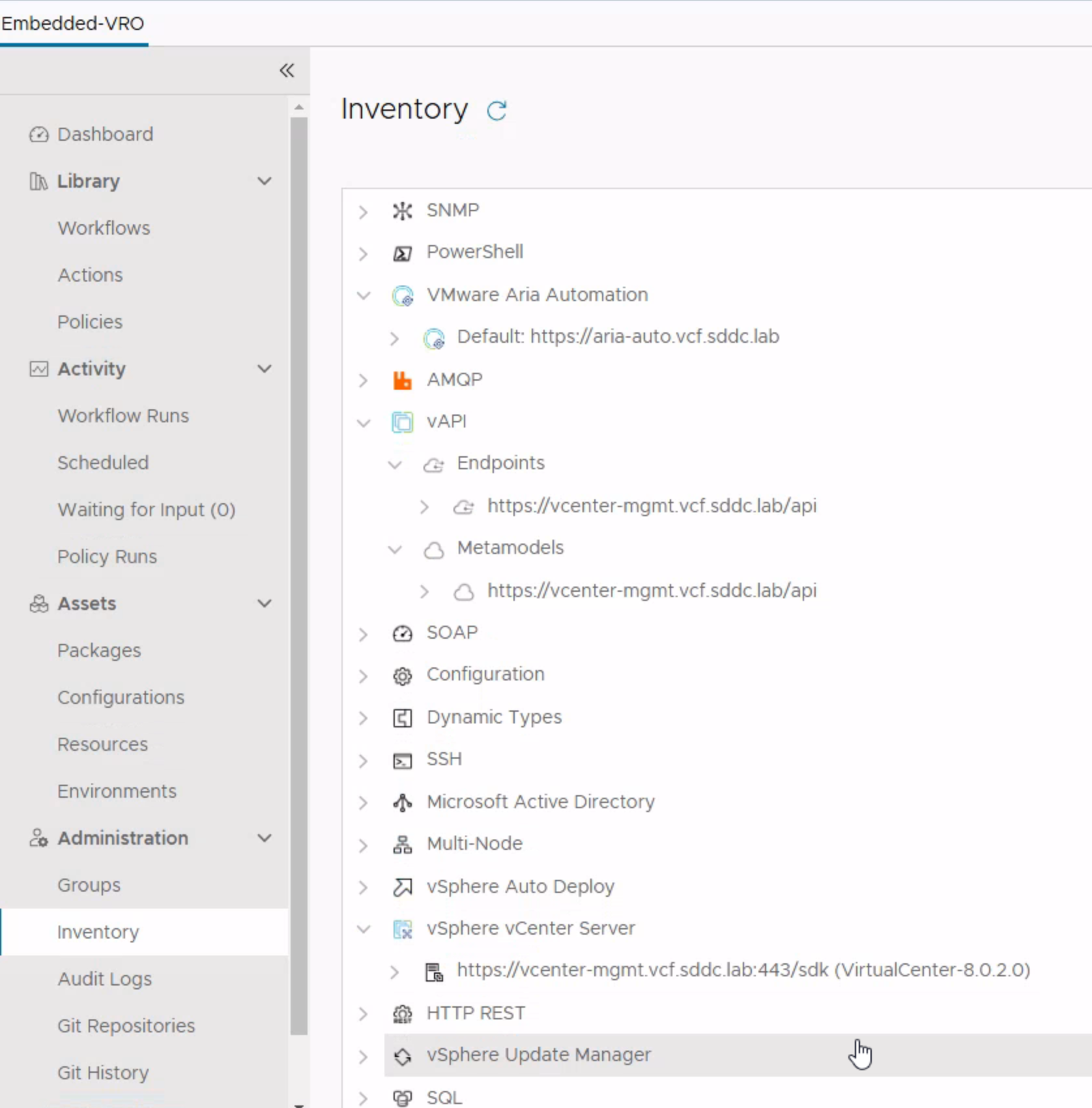The width and height of the screenshot is (1092, 1108).
Task: Select the Default aria-auto host entry
Action: point(618,337)
